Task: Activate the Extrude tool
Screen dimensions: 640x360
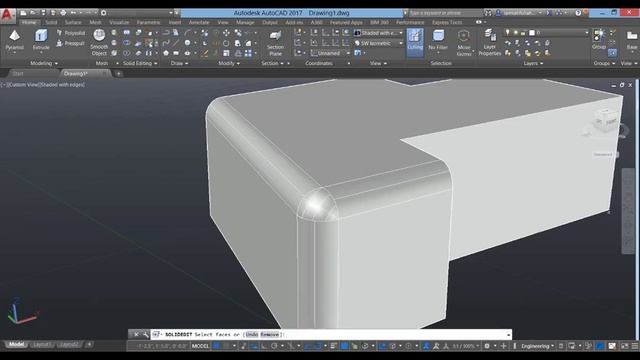Action: pyautogui.click(x=41, y=40)
